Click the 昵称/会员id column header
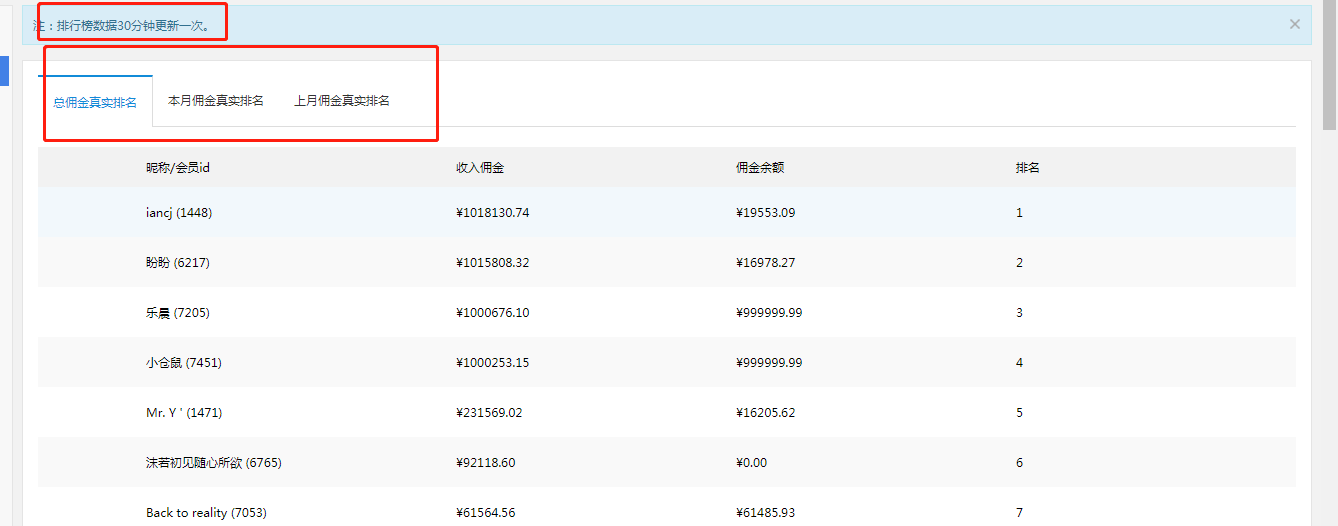1338x526 pixels. click(x=178, y=168)
